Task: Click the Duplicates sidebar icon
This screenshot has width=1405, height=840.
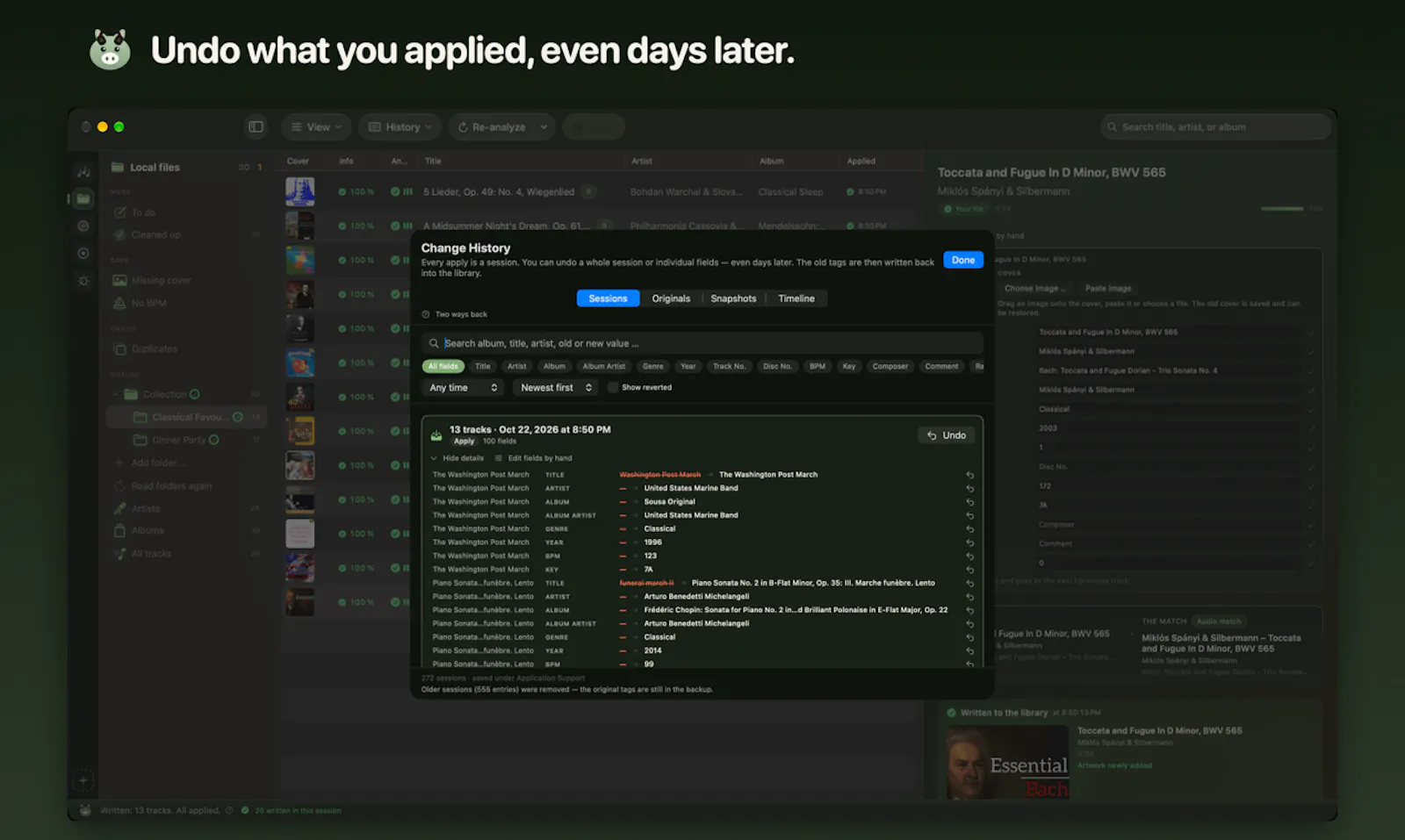Action: (119, 348)
